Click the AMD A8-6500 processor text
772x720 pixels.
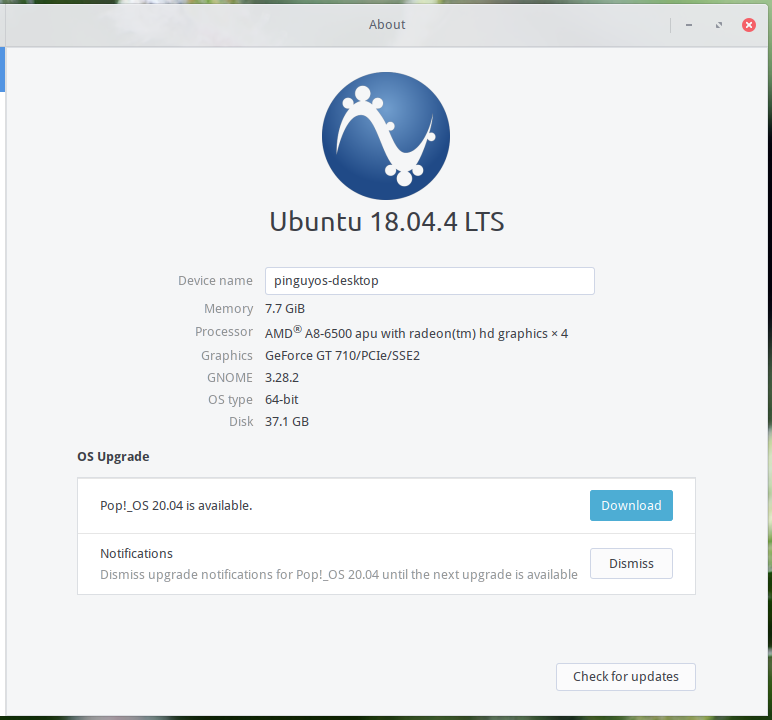pyautogui.click(x=417, y=333)
